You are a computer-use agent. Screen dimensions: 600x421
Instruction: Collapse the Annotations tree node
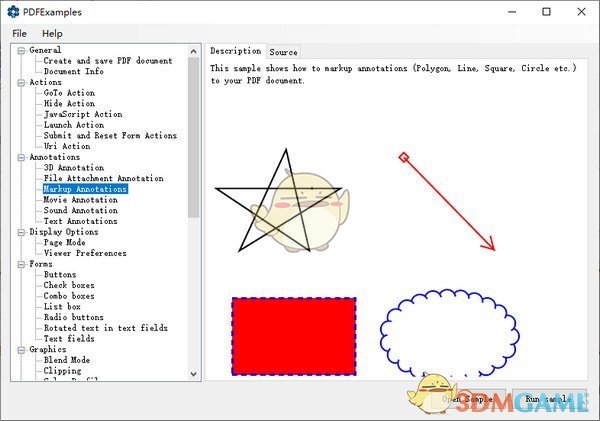click(21, 157)
